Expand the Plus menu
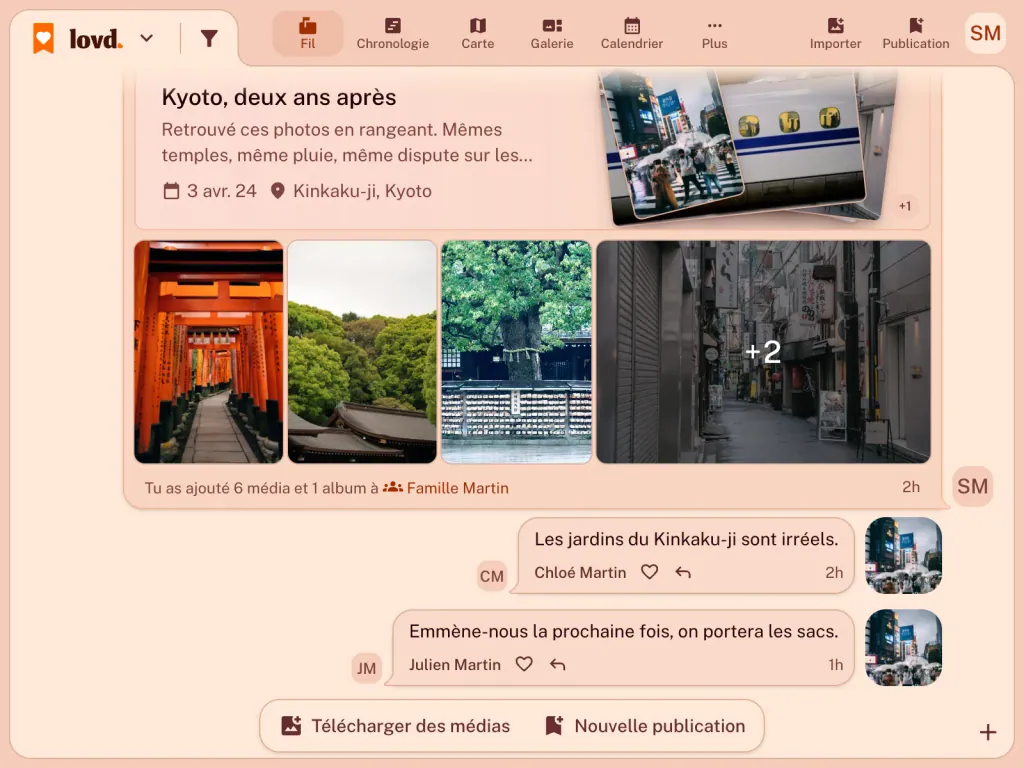 coord(714,34)
